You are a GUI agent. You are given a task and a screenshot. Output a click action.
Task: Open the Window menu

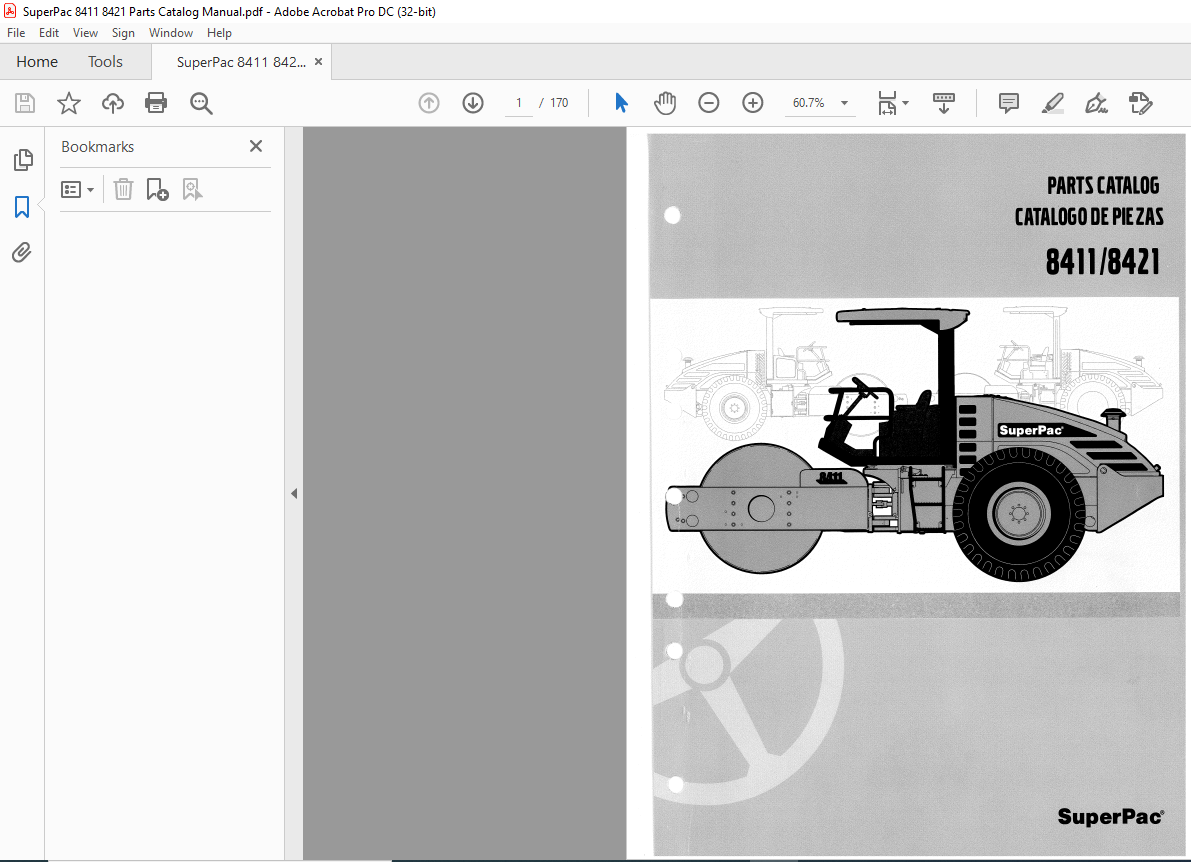pos(171,33)
